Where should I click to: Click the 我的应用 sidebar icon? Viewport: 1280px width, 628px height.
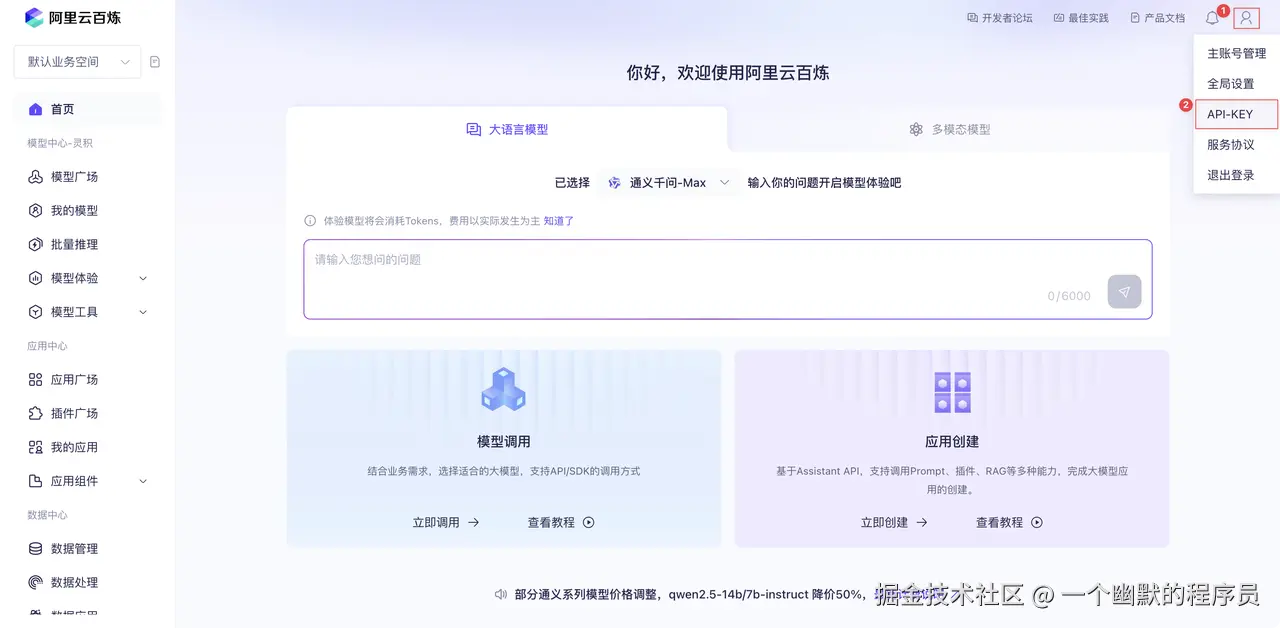(35, 447)
